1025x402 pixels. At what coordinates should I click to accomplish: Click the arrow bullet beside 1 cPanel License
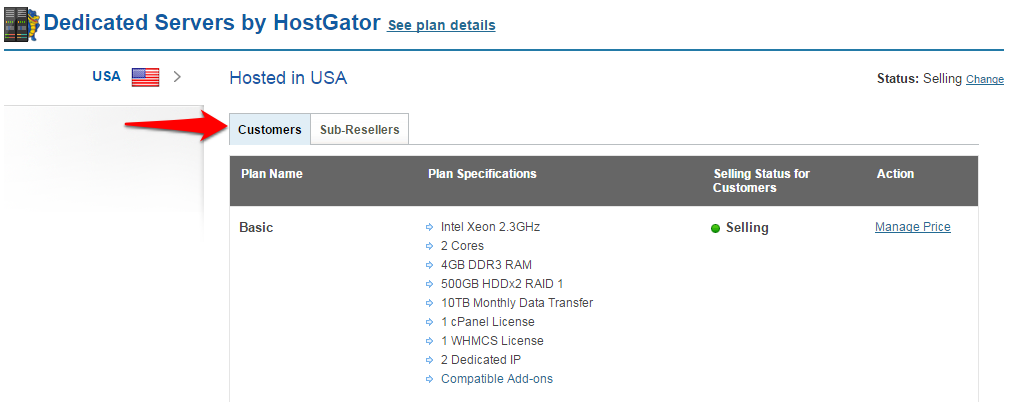(x=429, y=322)
